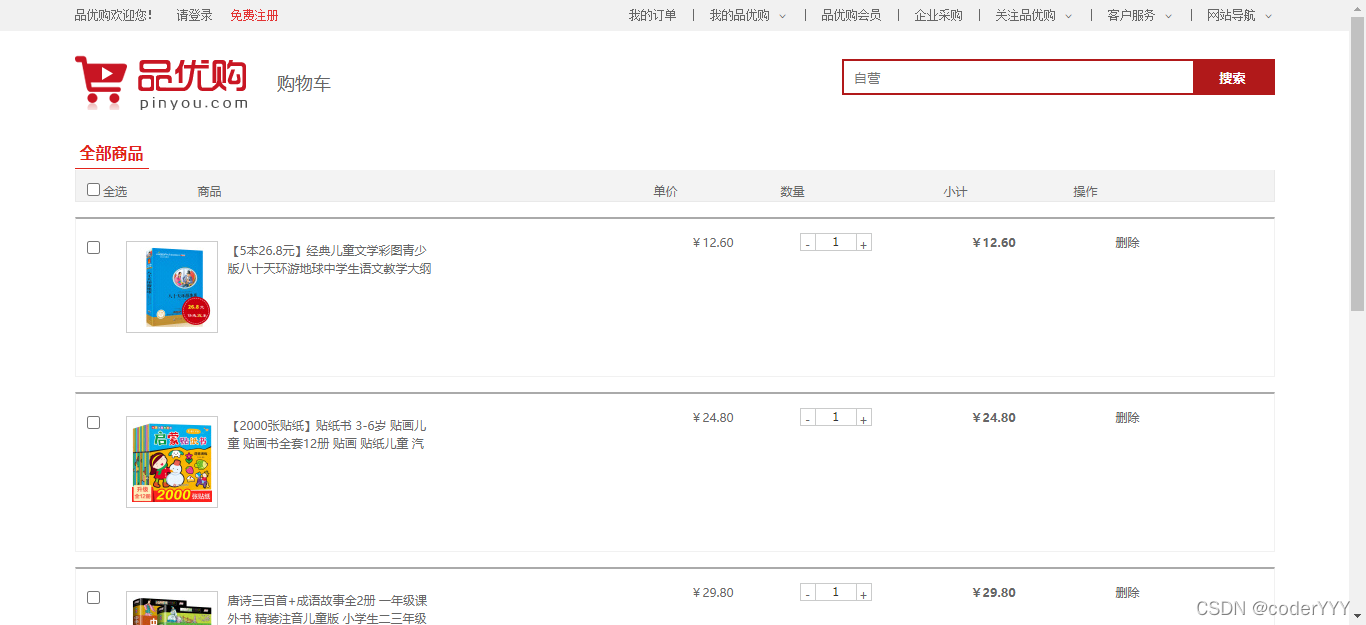Delete the ¥12.60 book item
The image size is (1366, 625).
(1127, 242)
